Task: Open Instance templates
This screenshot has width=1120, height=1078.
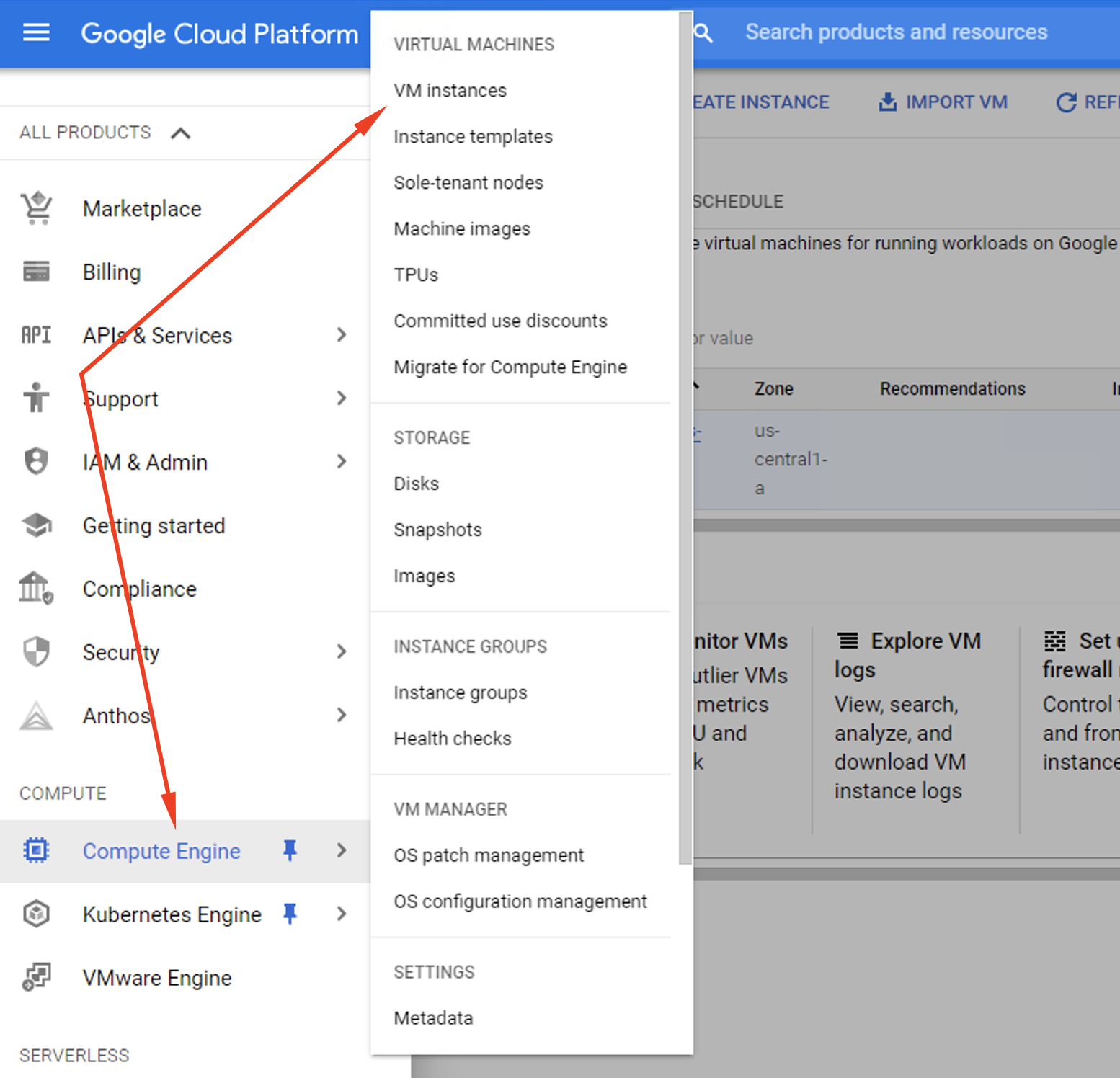Action: point(473,136)
